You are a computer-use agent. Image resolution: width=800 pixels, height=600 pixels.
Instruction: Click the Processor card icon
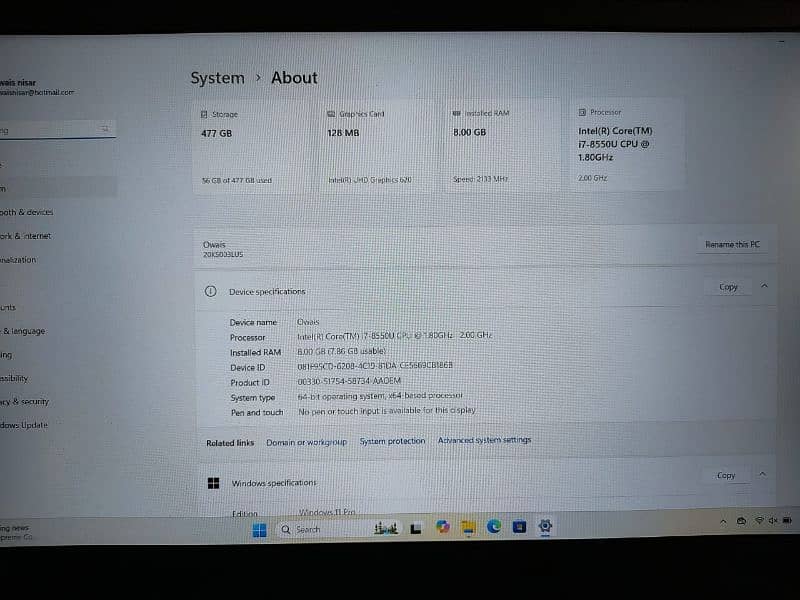click(x=582, y=112)
